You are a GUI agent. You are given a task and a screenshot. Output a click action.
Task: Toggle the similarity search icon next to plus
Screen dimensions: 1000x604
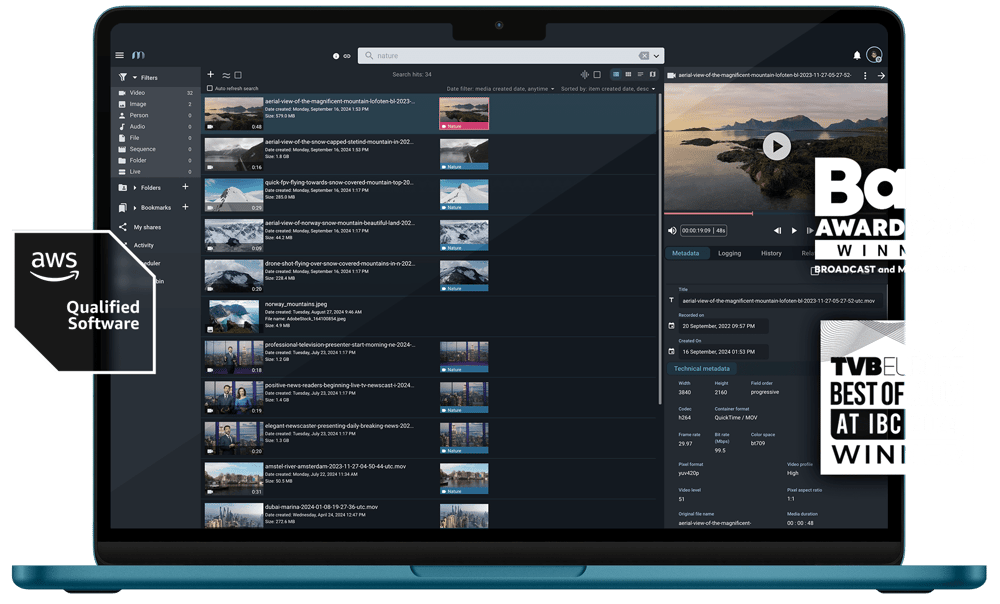click(x=224, y=73)
